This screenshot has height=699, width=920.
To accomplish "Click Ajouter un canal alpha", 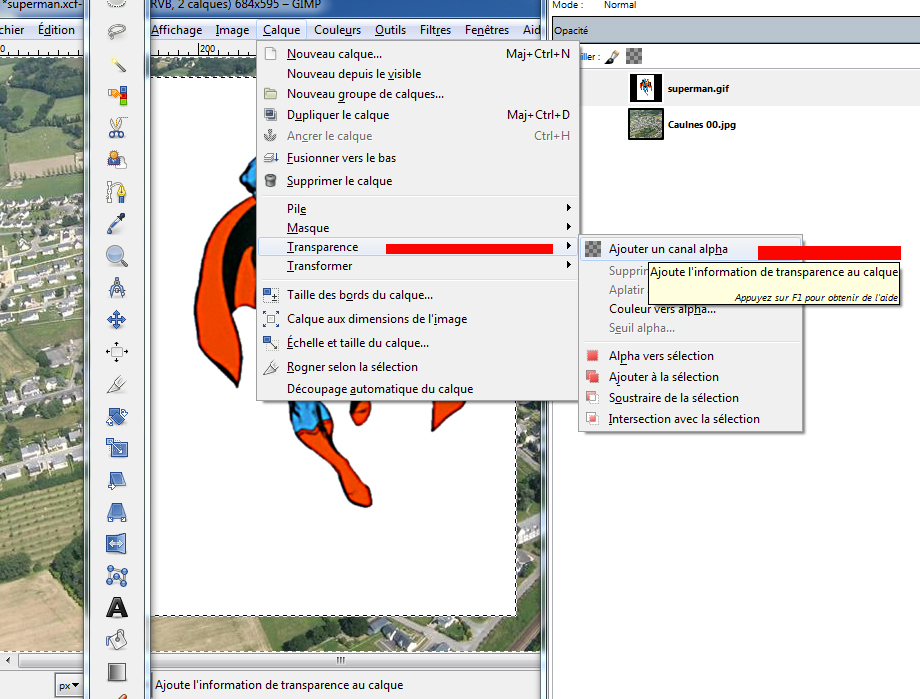I will click(x=691, y=249).
